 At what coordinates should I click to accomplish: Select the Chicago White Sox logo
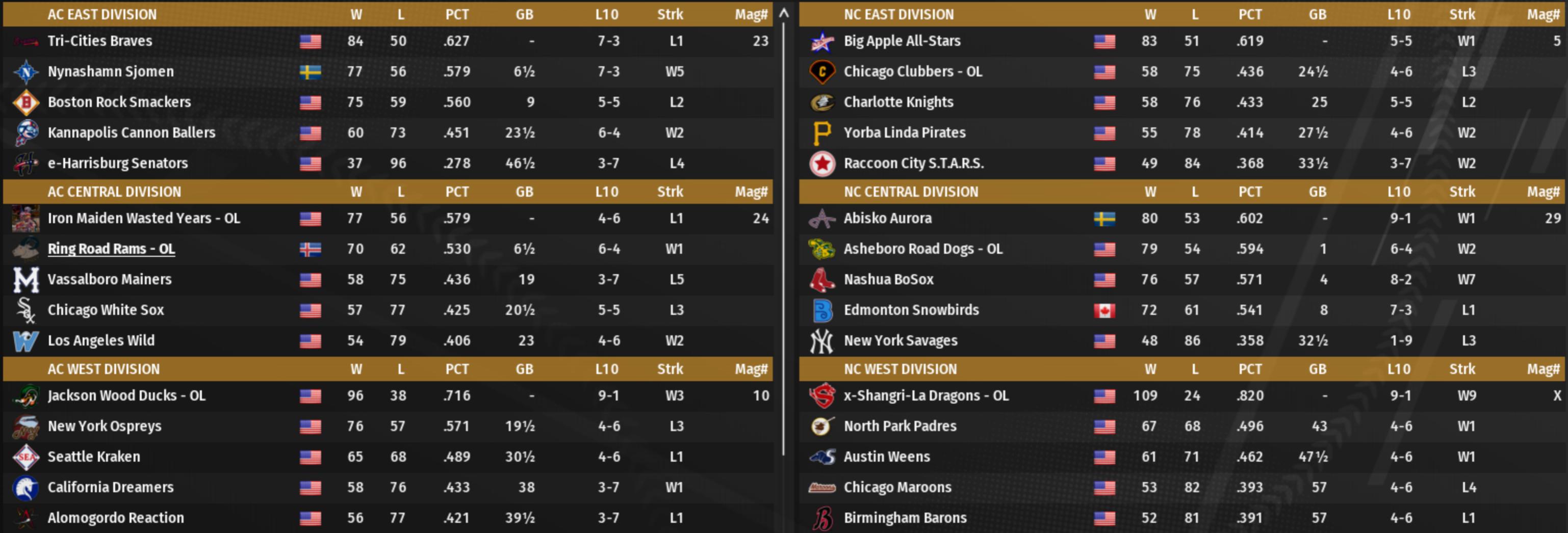click(25, 310)
